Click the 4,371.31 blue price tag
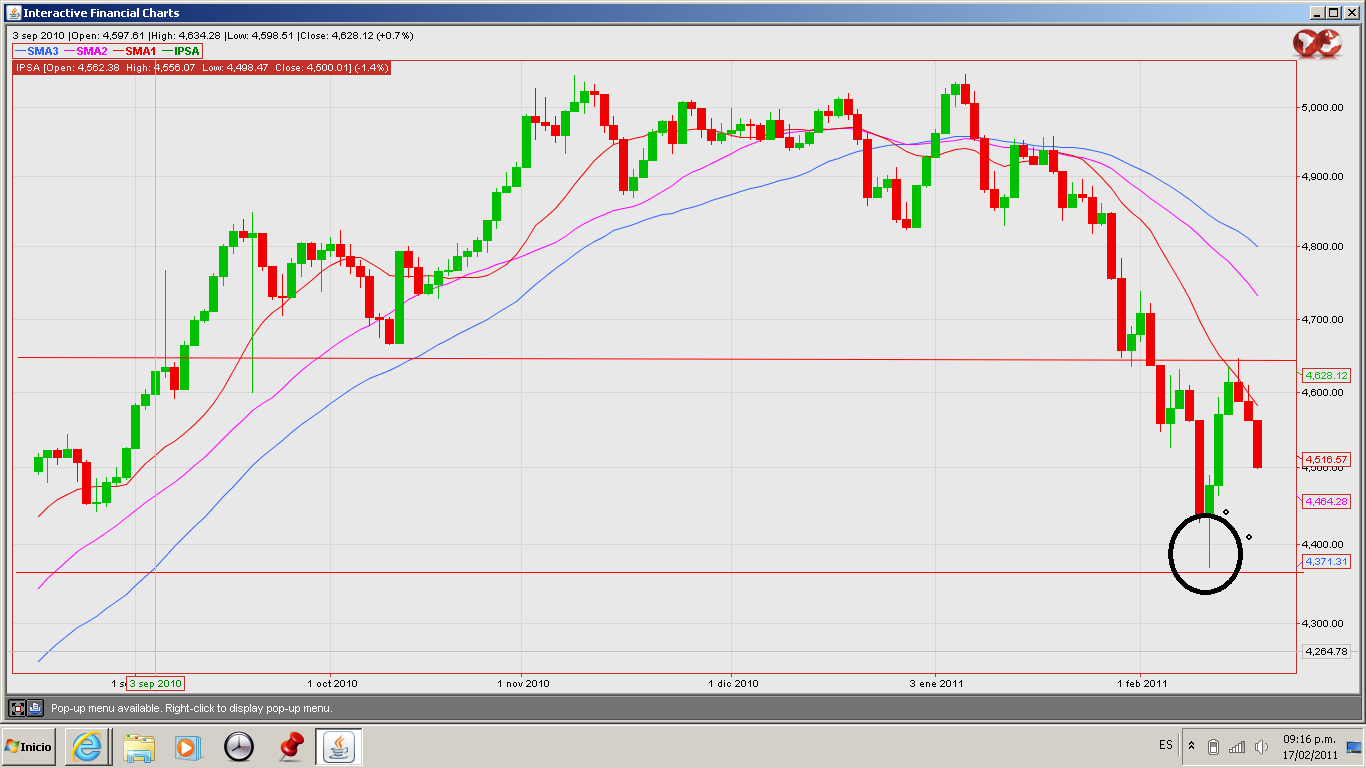 1326,561
